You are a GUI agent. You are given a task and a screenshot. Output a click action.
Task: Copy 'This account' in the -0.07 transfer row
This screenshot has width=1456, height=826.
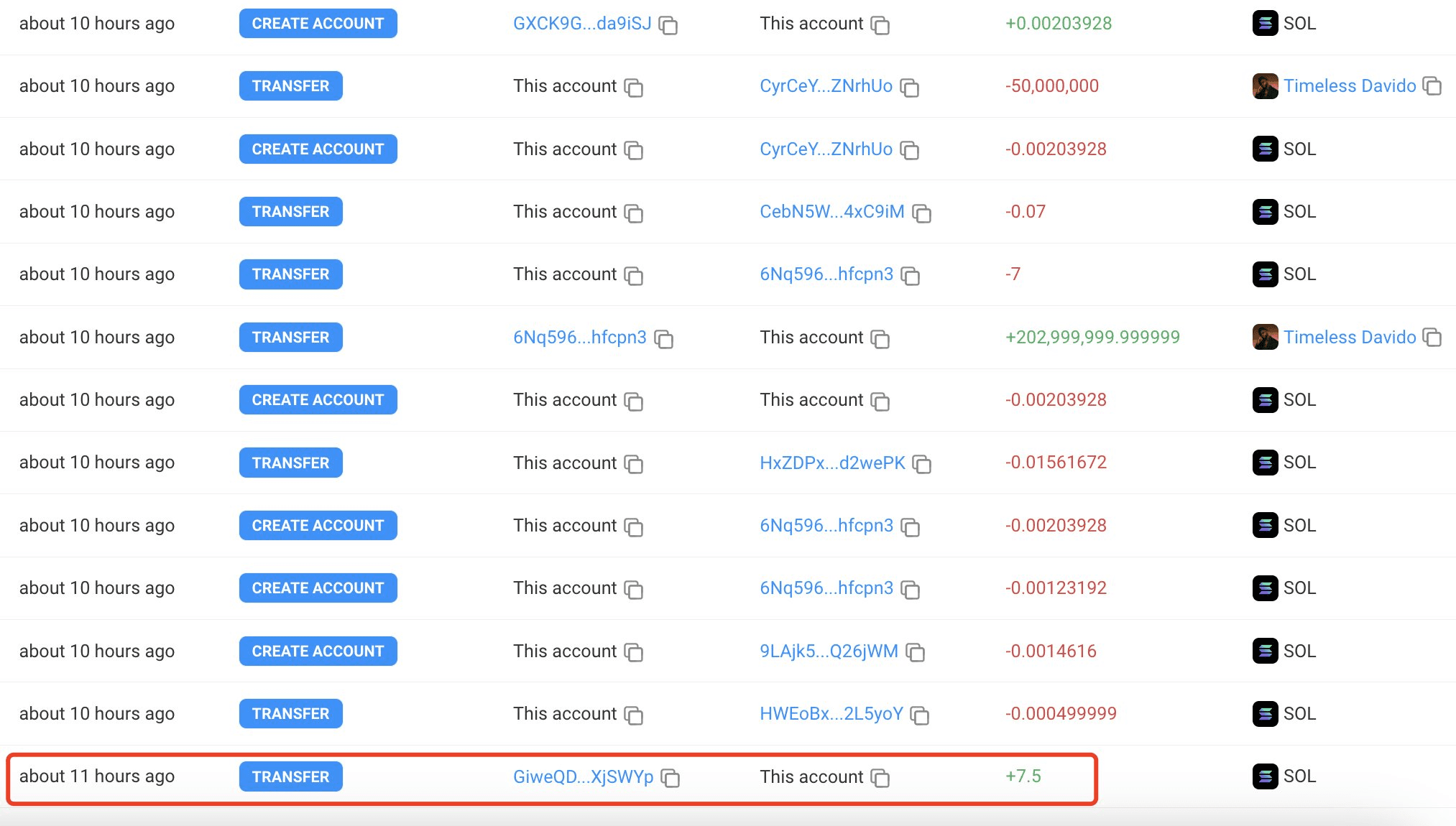[x=633, y=213]
